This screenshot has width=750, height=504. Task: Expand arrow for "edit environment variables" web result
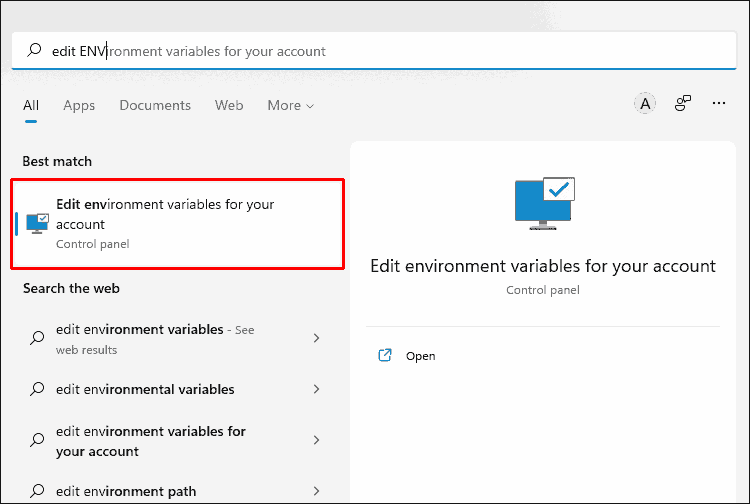click(x=317, y=339)
